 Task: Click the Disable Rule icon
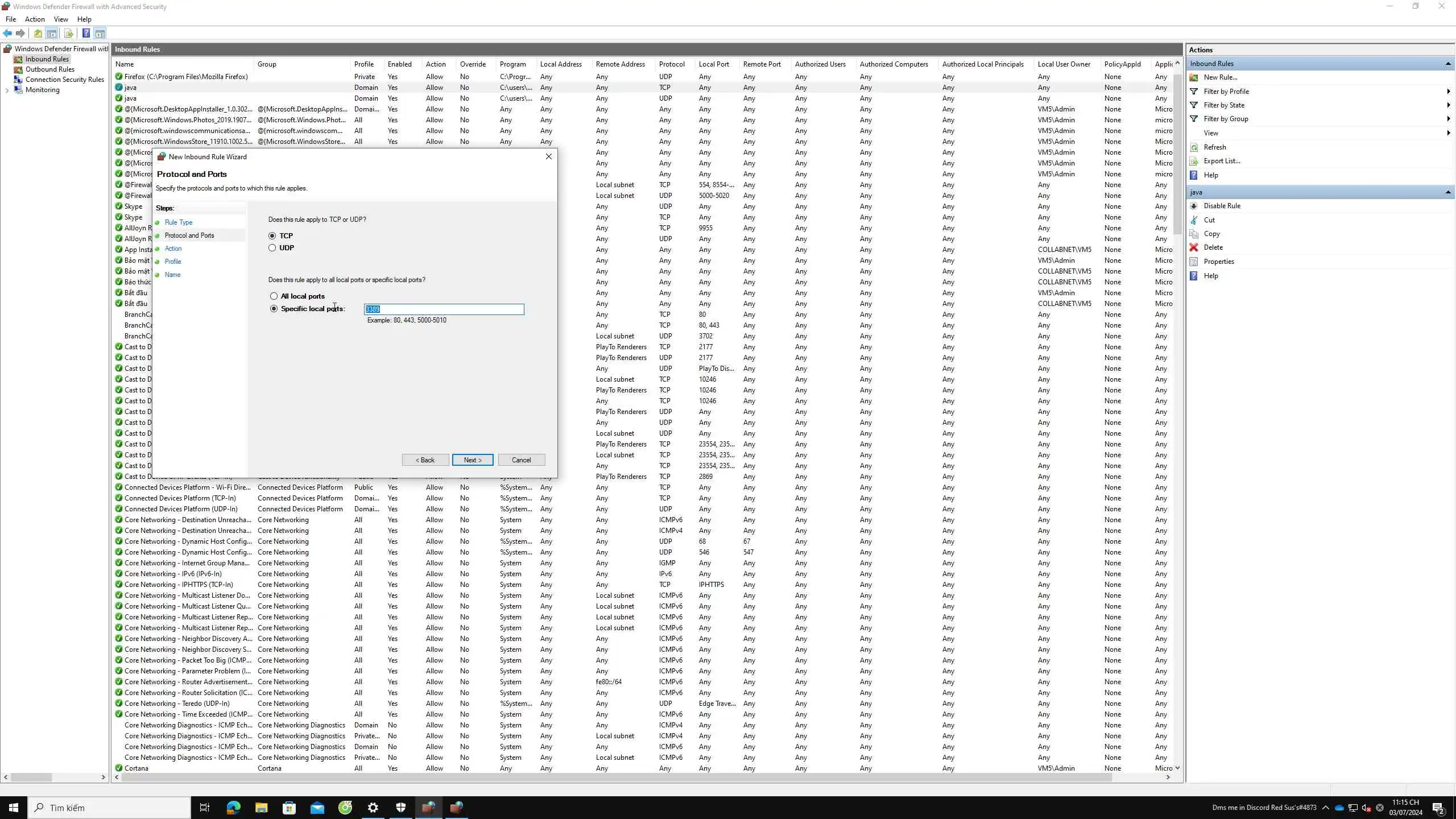(1194, 206)
